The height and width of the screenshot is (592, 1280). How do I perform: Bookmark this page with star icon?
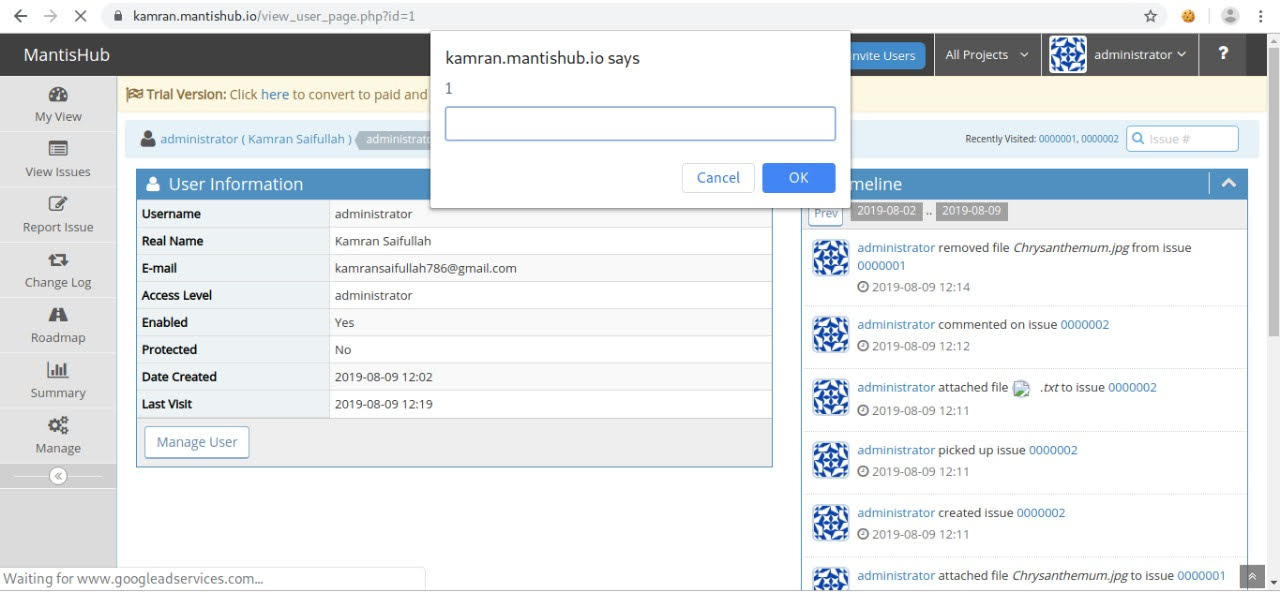pos(1150,16)
